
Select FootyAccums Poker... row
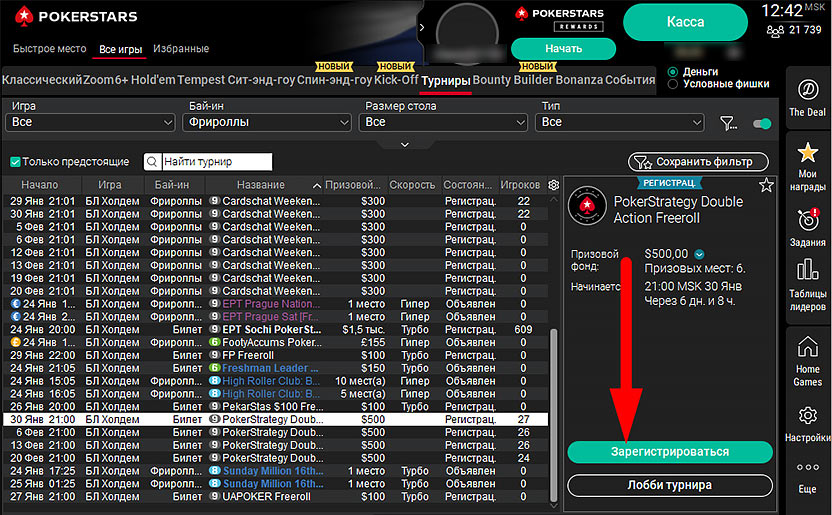(276, 343)
